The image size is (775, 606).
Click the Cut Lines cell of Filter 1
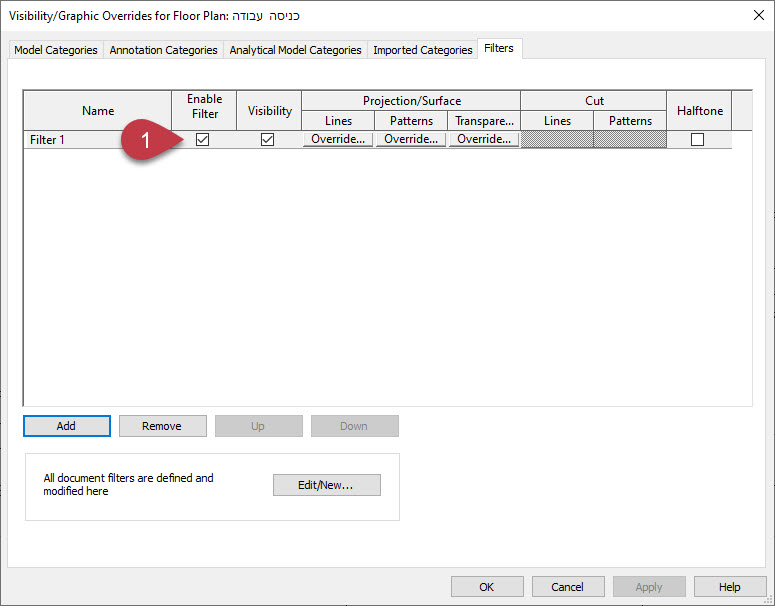(x=557, y=140)
